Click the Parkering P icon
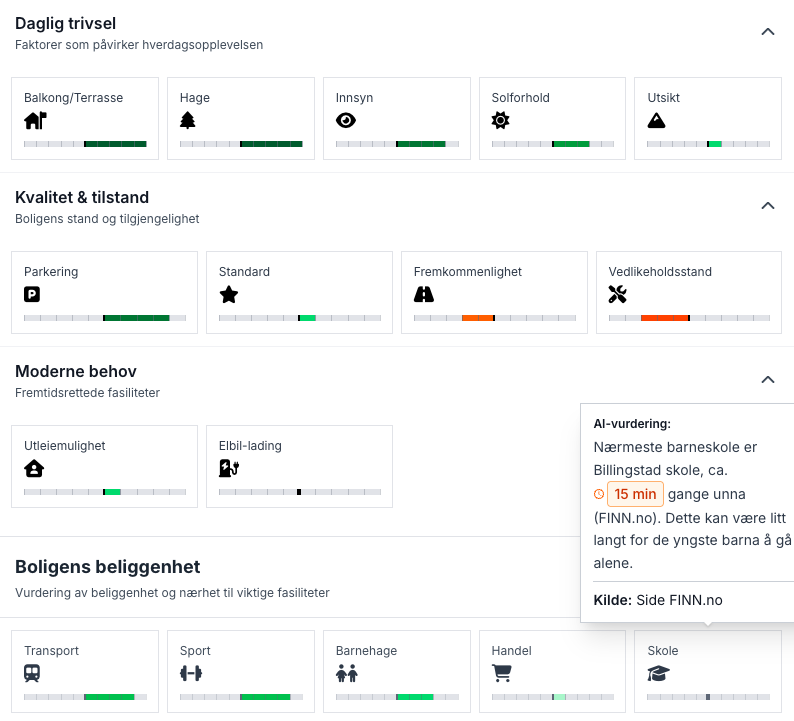 [33, 295]
